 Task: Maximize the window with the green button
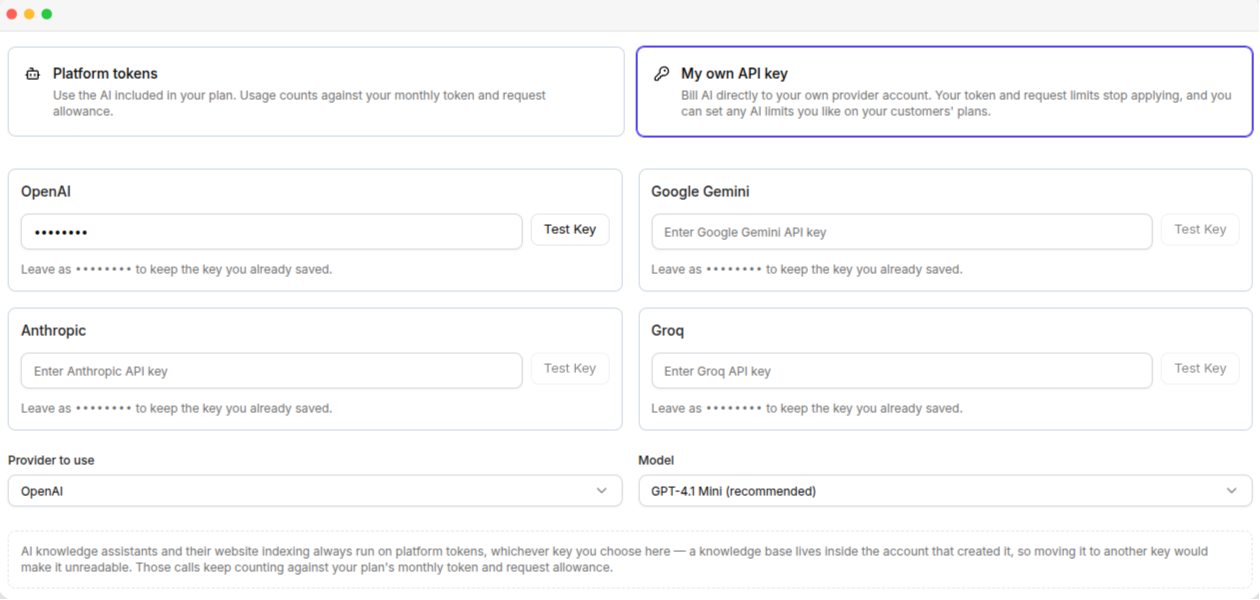coord(46,14)
